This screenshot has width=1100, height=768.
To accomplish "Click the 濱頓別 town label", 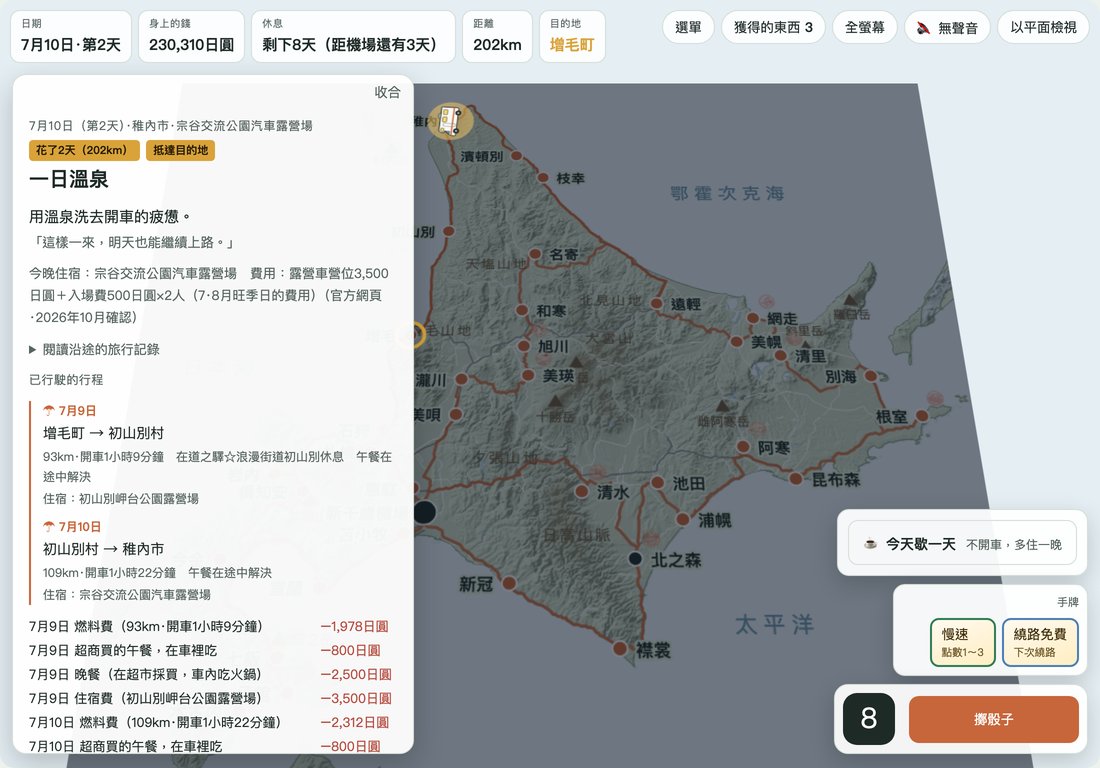I will point(482,156).
